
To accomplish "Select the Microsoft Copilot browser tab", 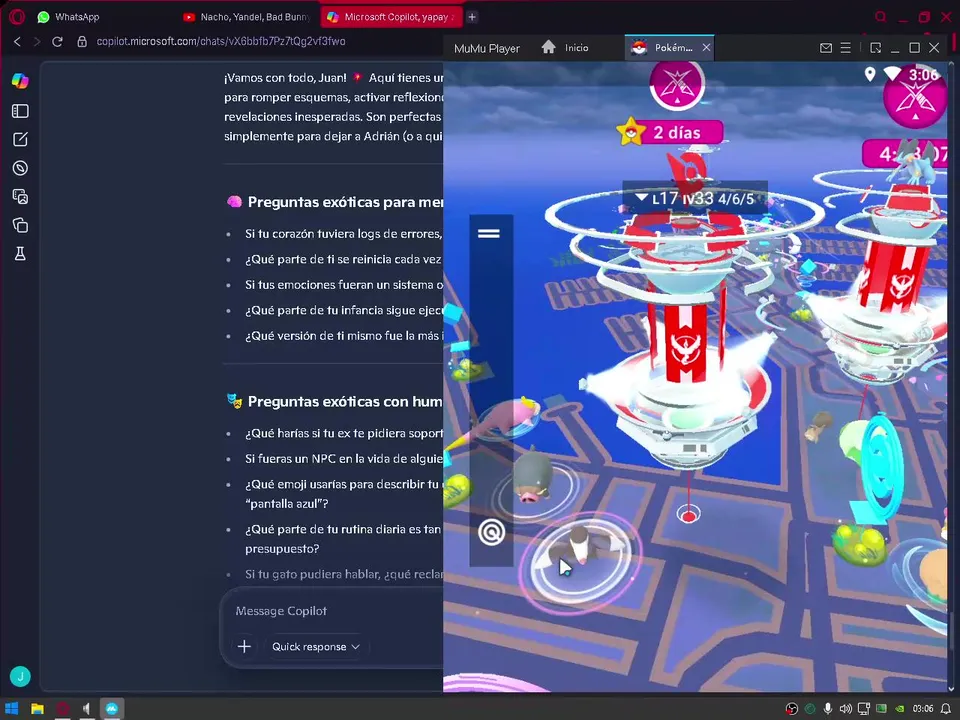I will [x=392, y=17].
